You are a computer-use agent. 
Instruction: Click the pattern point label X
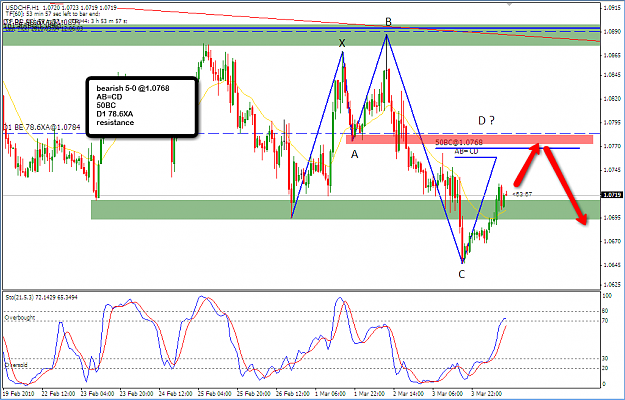[342, 43]
